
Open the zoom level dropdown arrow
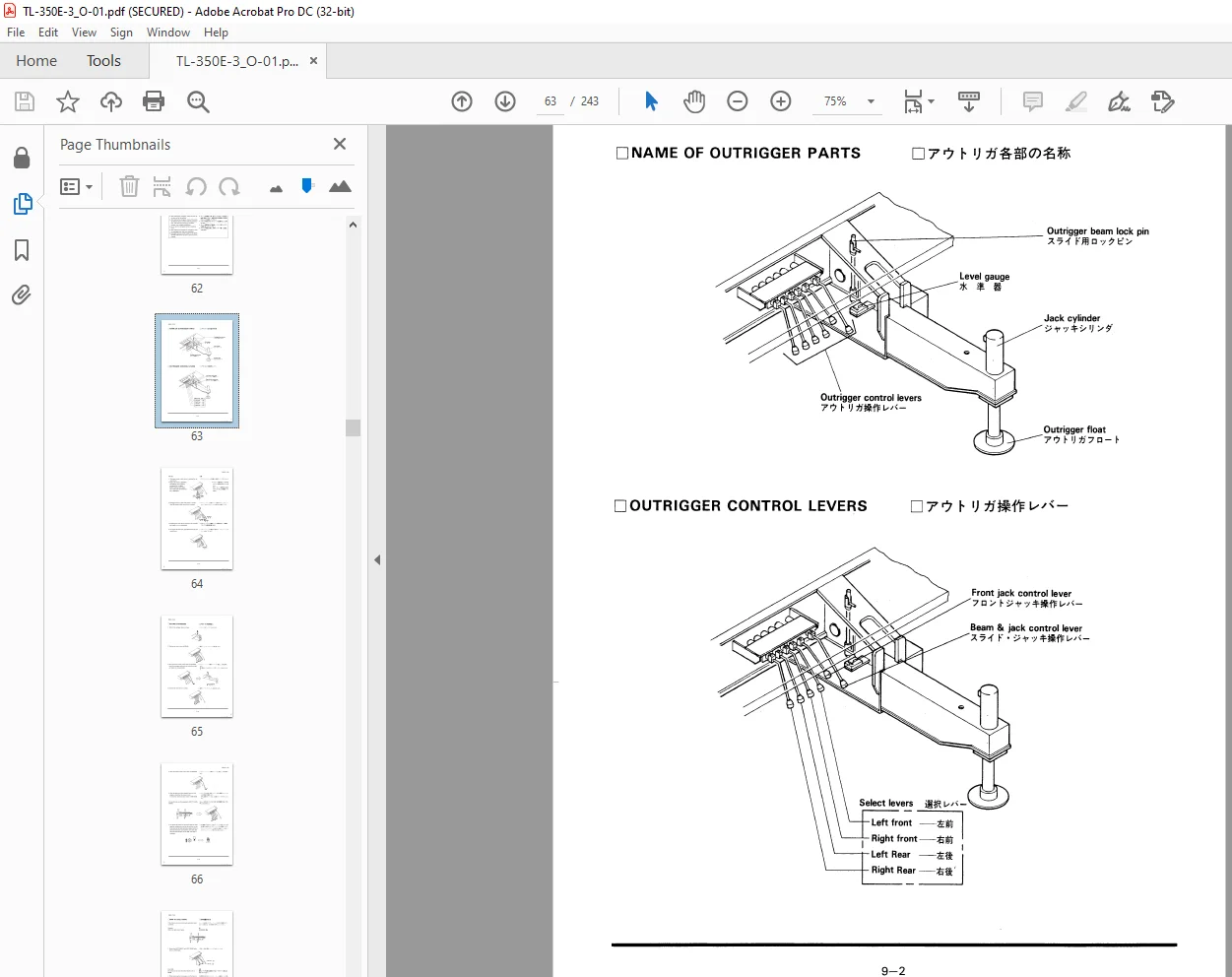coord(871,101)
